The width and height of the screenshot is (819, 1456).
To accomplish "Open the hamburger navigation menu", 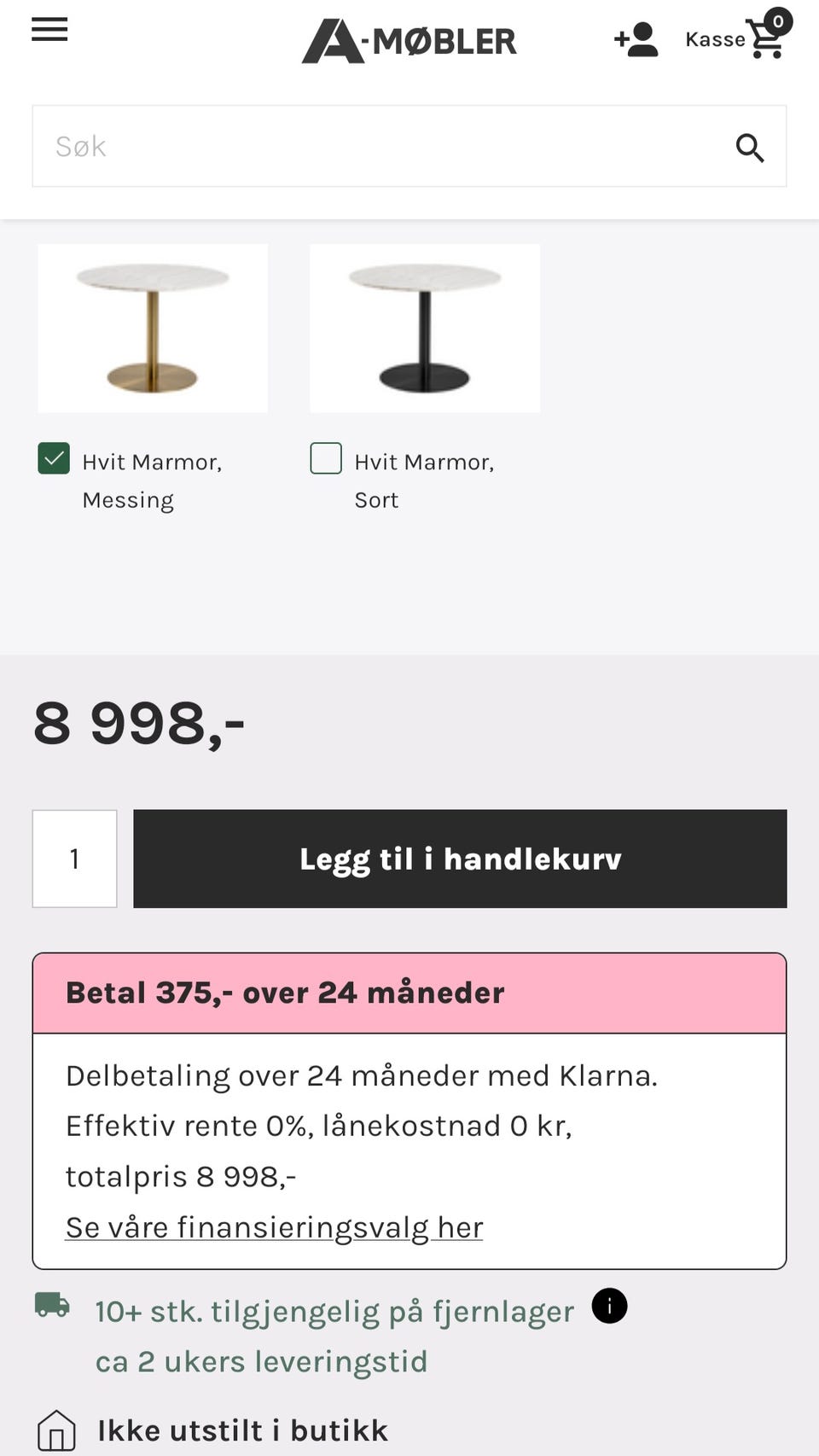I will 49,29.
